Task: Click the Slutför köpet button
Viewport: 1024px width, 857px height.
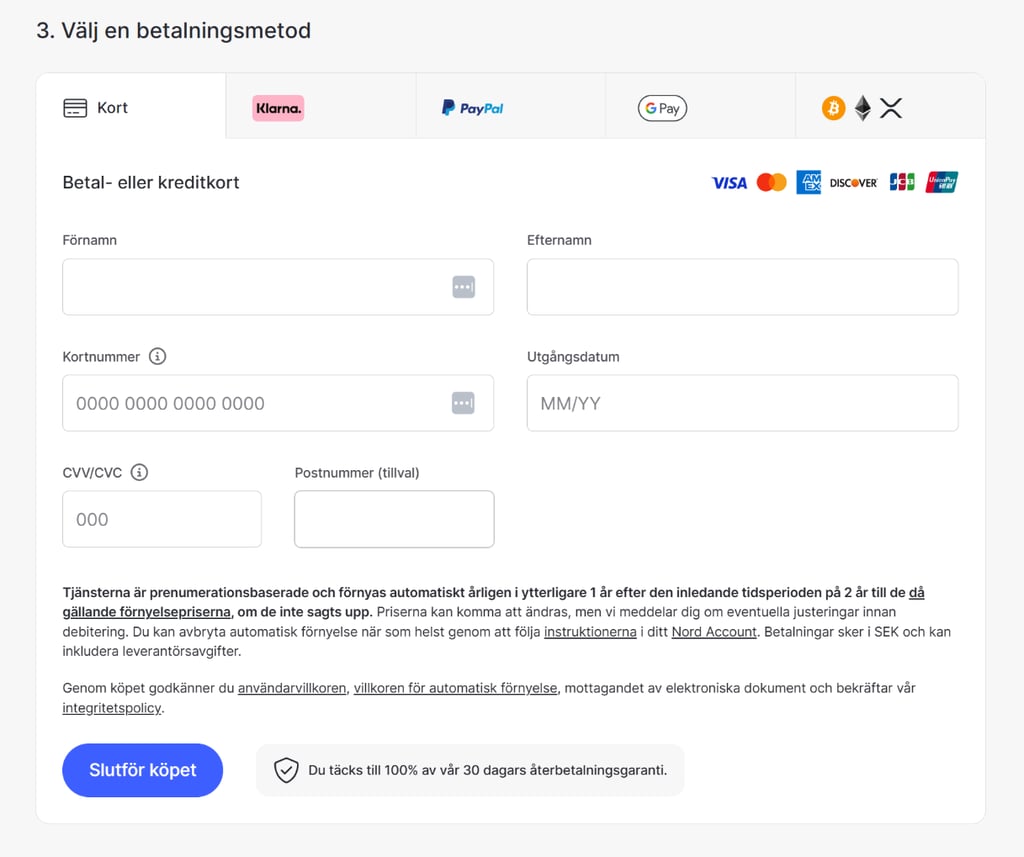Action: click(142, 770)
